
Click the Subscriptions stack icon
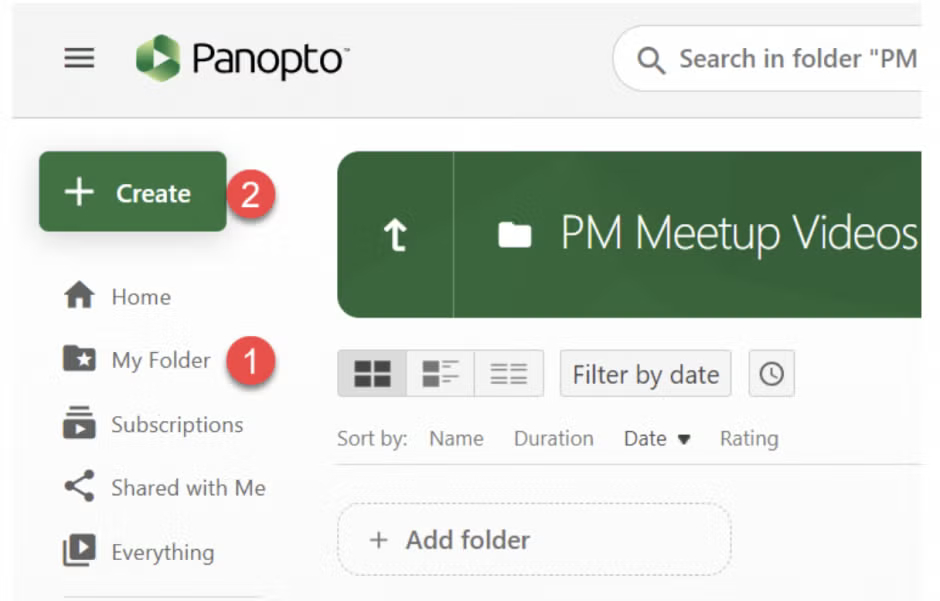[x=79, y=423]
